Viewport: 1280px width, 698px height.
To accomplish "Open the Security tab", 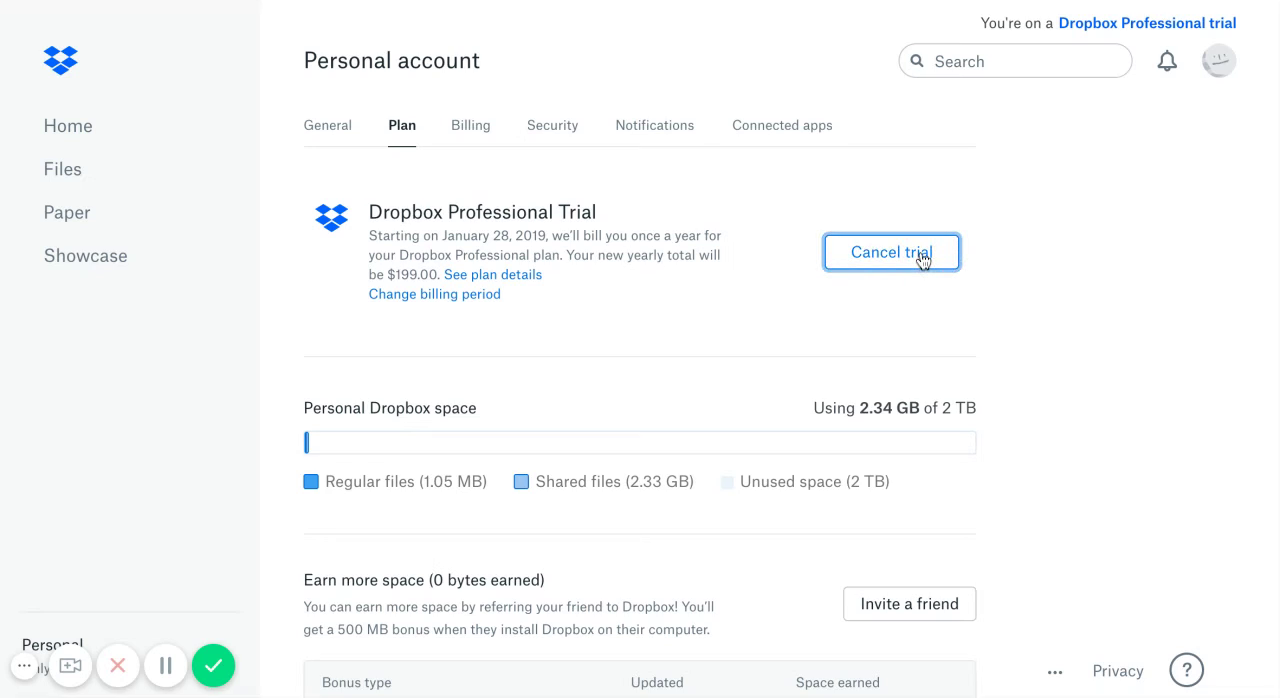I will 552,125.
